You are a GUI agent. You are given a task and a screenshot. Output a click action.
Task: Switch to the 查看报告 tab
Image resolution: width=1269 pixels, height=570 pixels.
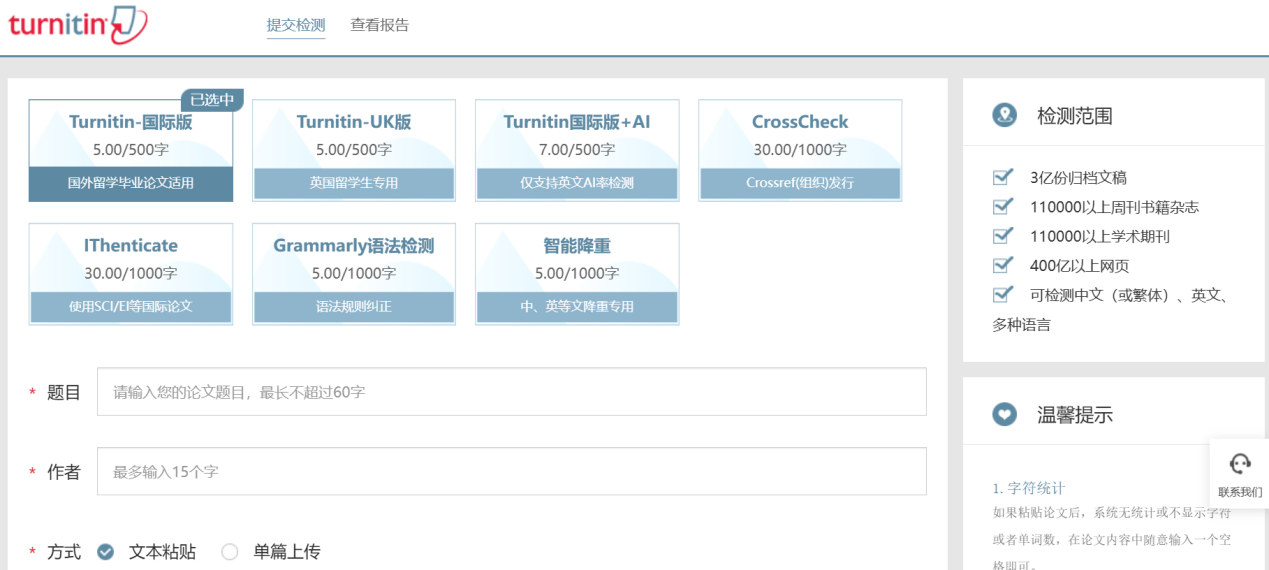pyautogui.click(x=380, y=25)
